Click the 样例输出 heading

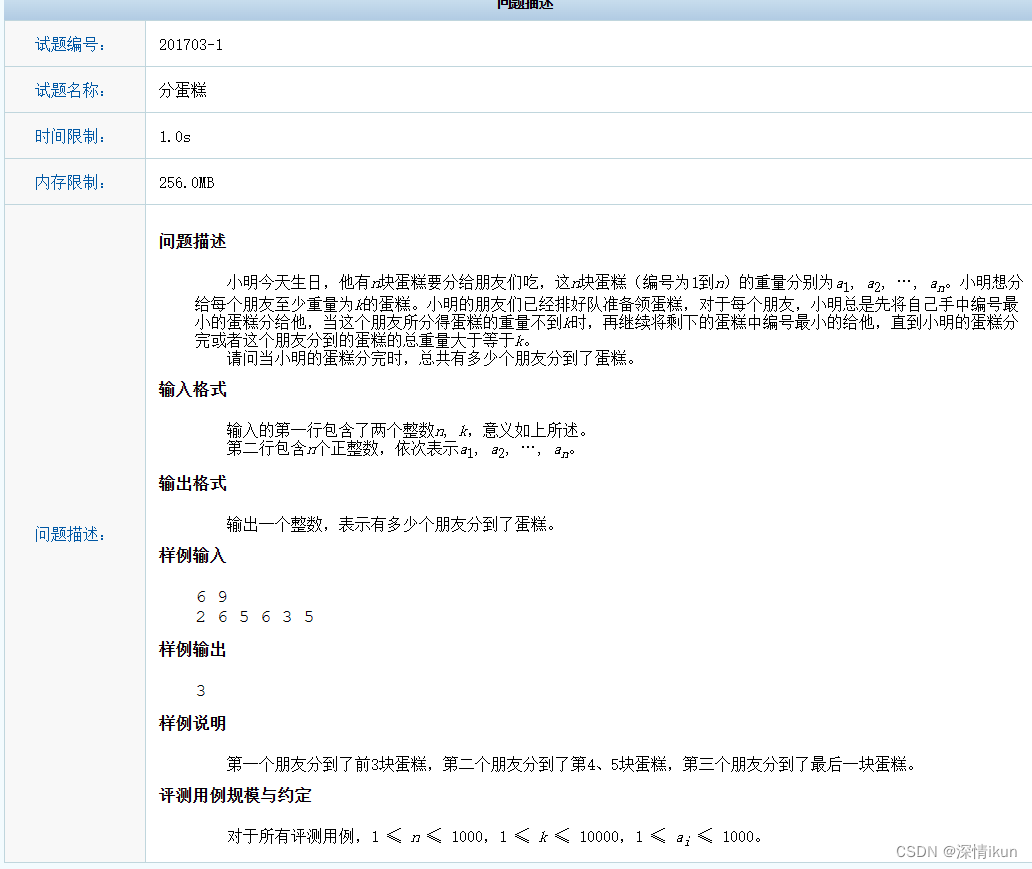point(192,650)
